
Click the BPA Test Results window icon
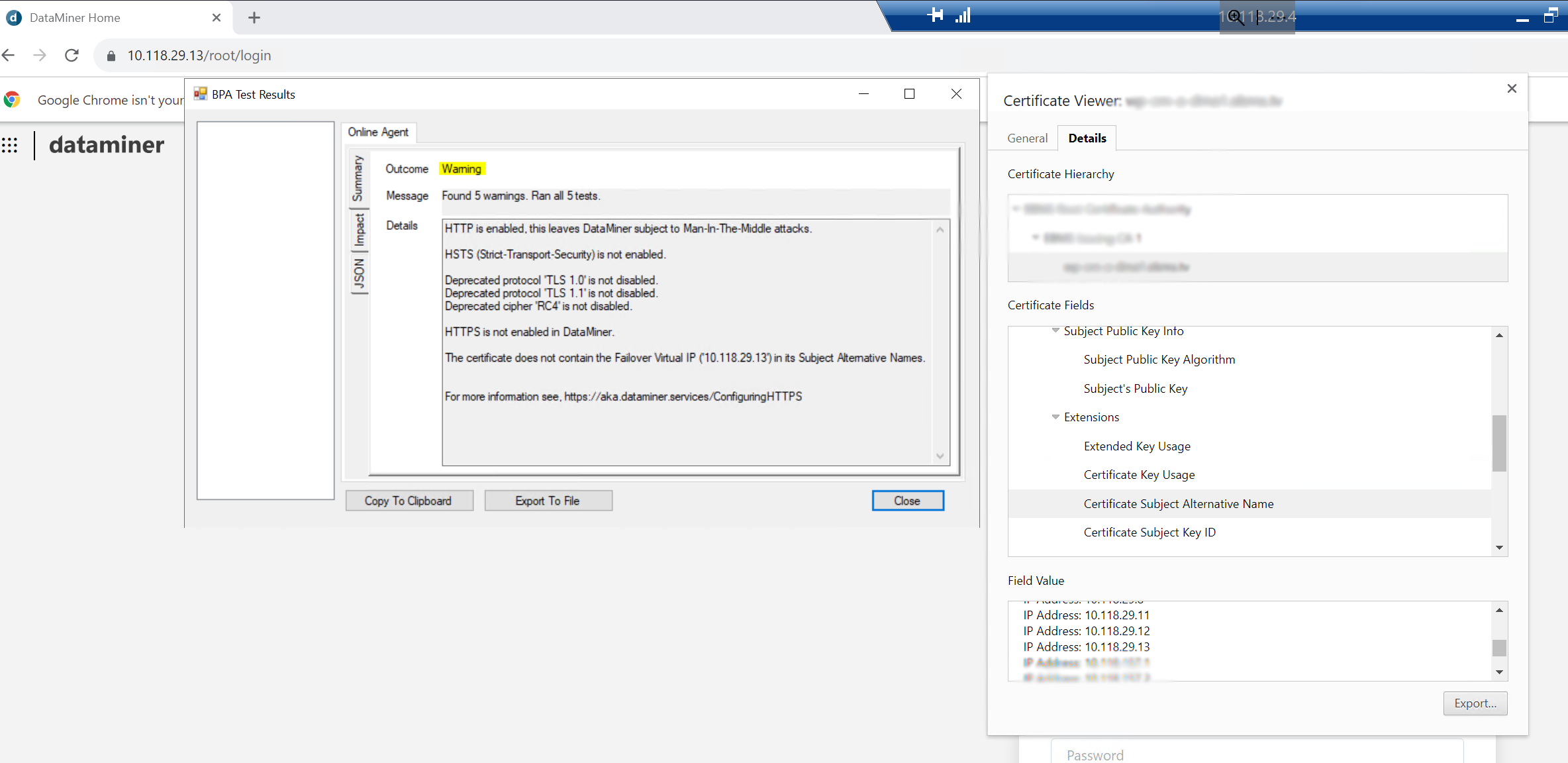pyautogui.click(x=201, y=94)
